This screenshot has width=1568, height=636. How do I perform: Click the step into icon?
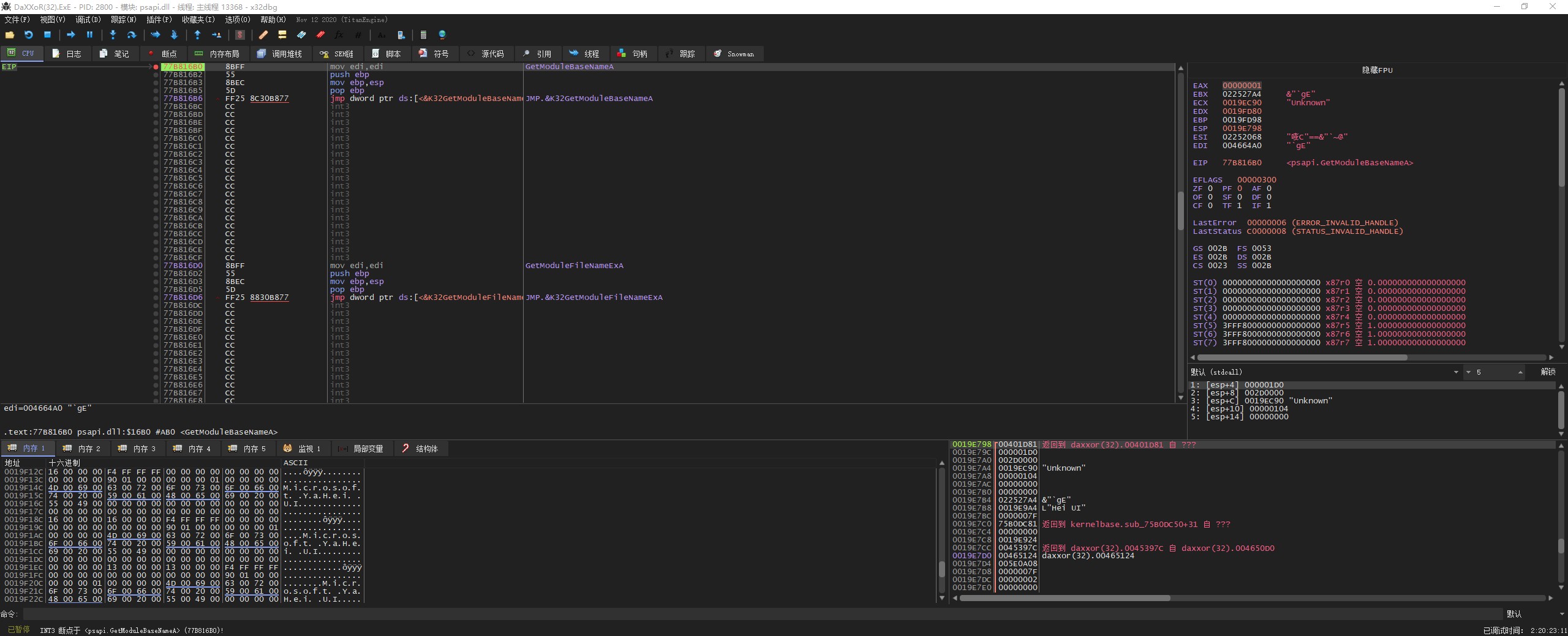113,35
